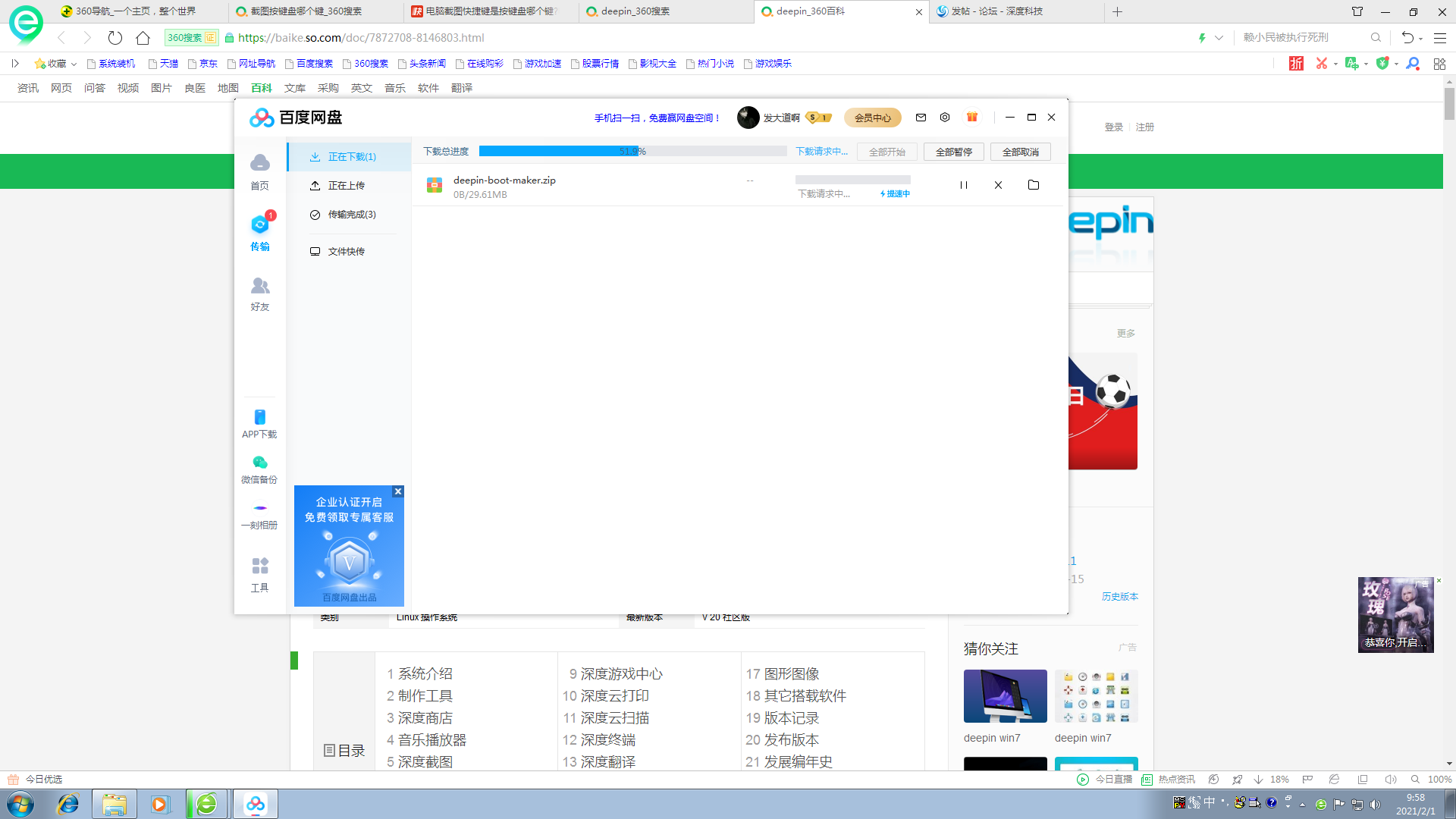
Task: Click the 历史版本 link
Action: [x=1120, y=597]
